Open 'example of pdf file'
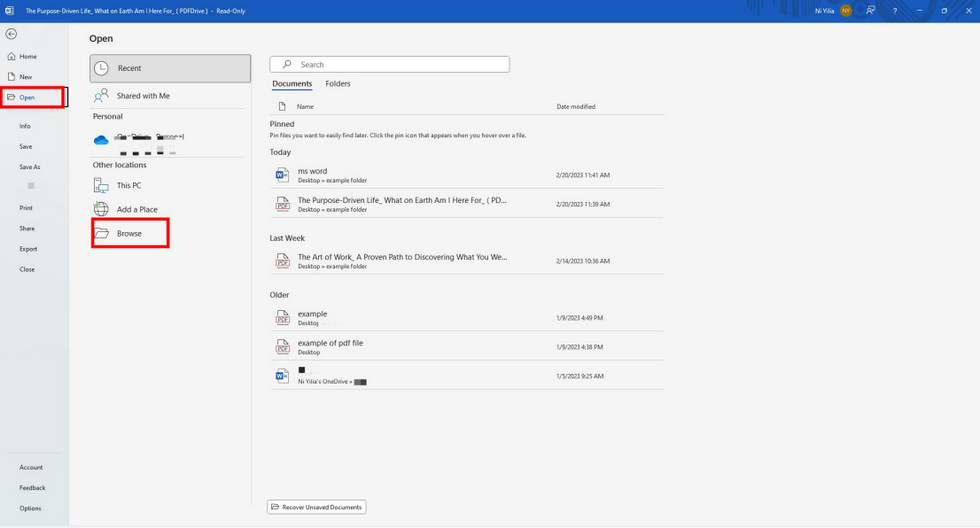Screen dimensions: 980x528 coord(466,347)
